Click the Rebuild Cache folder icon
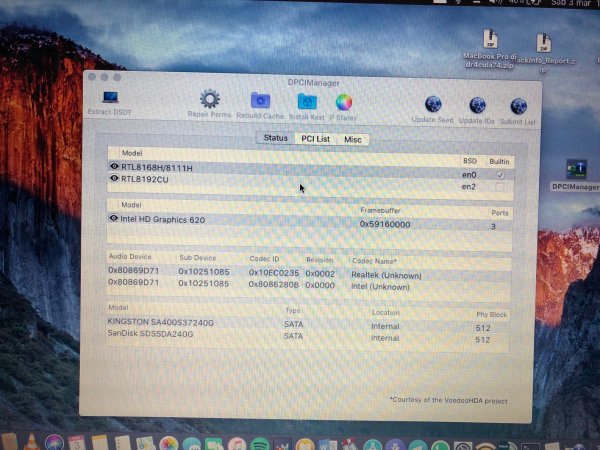Viewport: 600px width, 450px height. click(260, 101)
